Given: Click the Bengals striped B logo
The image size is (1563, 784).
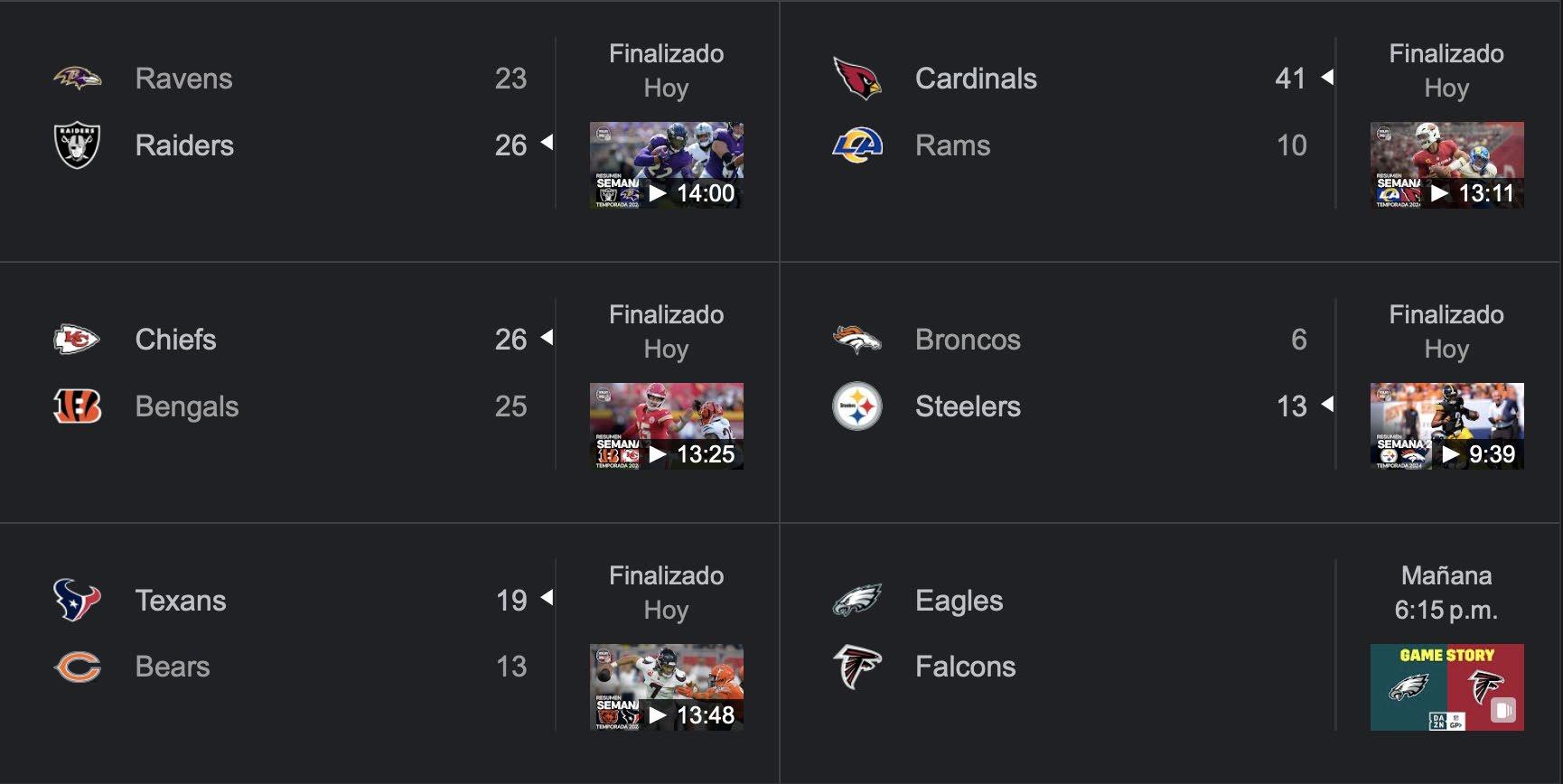Looking at the screenshot, I should click(x=77, y=406).
